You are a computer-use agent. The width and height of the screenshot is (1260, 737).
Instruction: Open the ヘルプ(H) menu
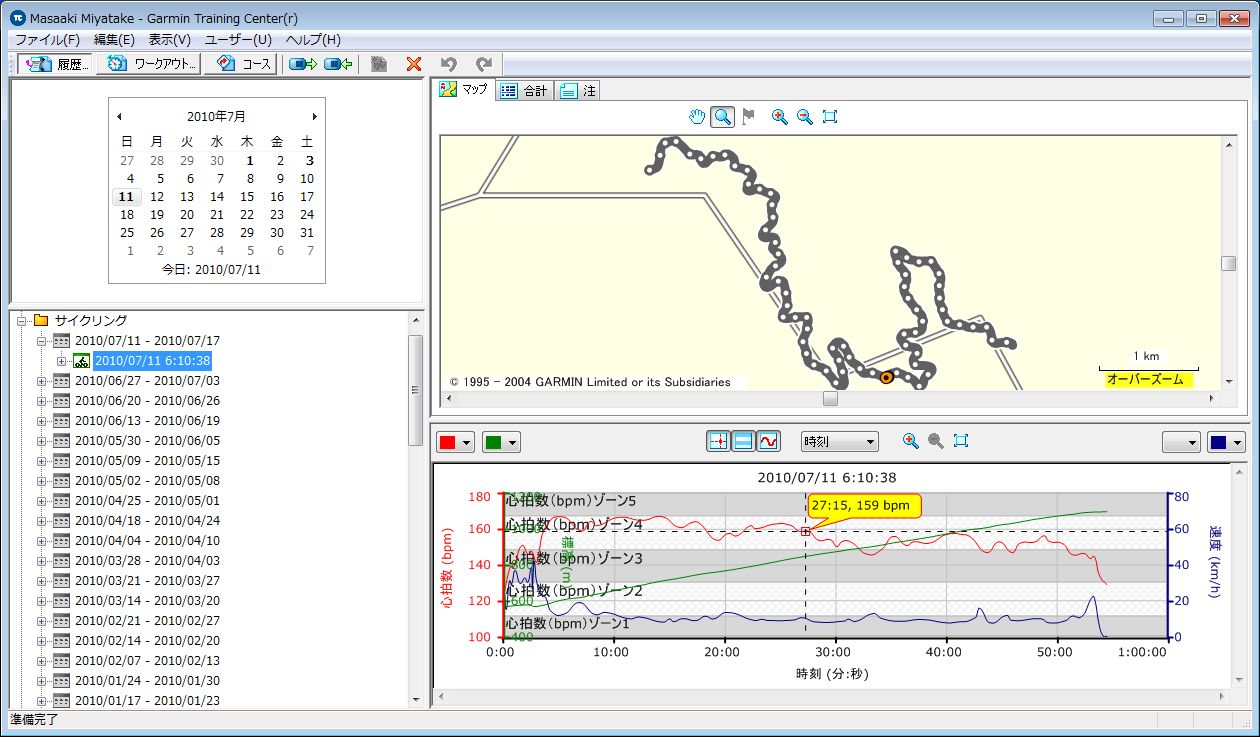[x=313, y=40]
